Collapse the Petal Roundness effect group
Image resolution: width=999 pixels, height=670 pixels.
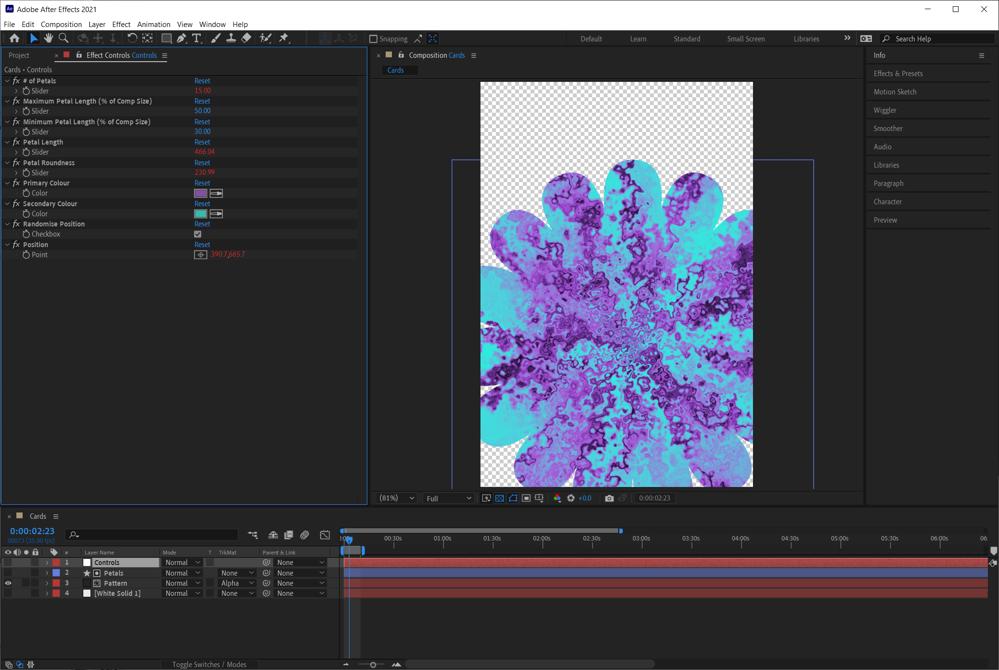click(x=7, y=163)
